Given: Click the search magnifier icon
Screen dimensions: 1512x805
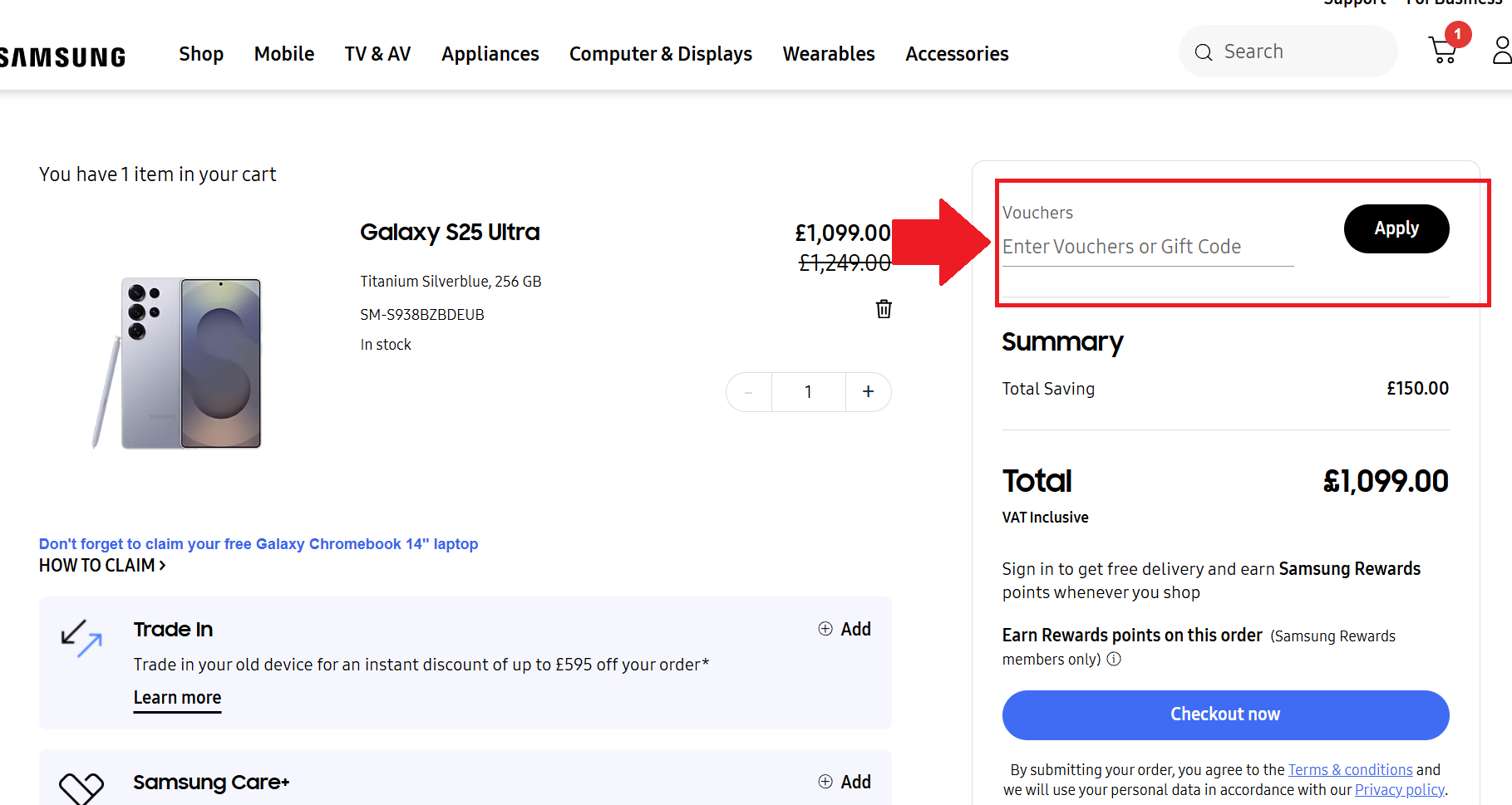Looking at the screenshot, I should click(1203, 52).
